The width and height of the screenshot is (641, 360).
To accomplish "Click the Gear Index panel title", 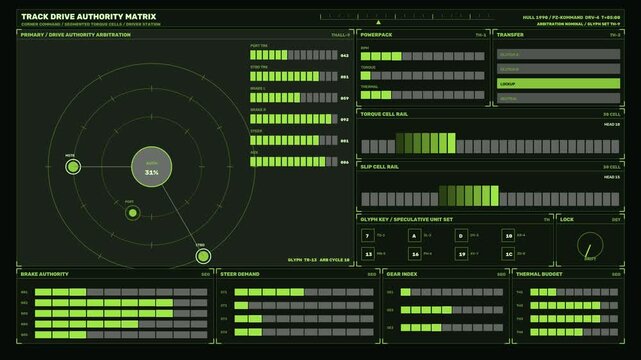I will coord(402,274).
